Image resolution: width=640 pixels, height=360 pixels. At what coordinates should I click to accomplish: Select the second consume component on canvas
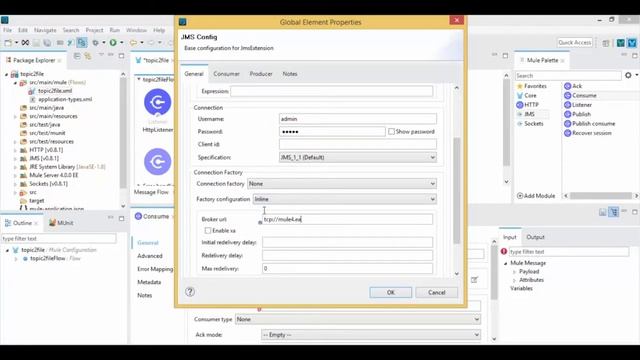(158, 162)
